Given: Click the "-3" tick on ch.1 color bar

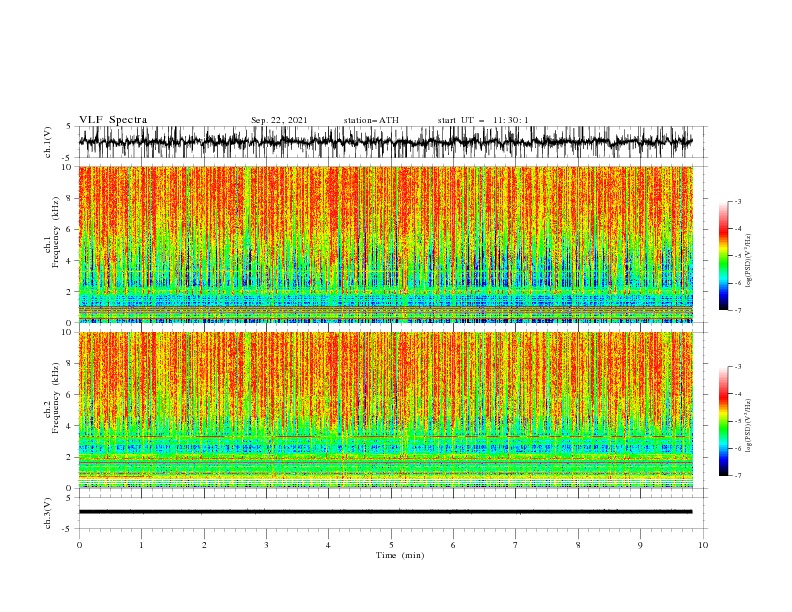Looking at the screenshot, I should pos(737,201).
